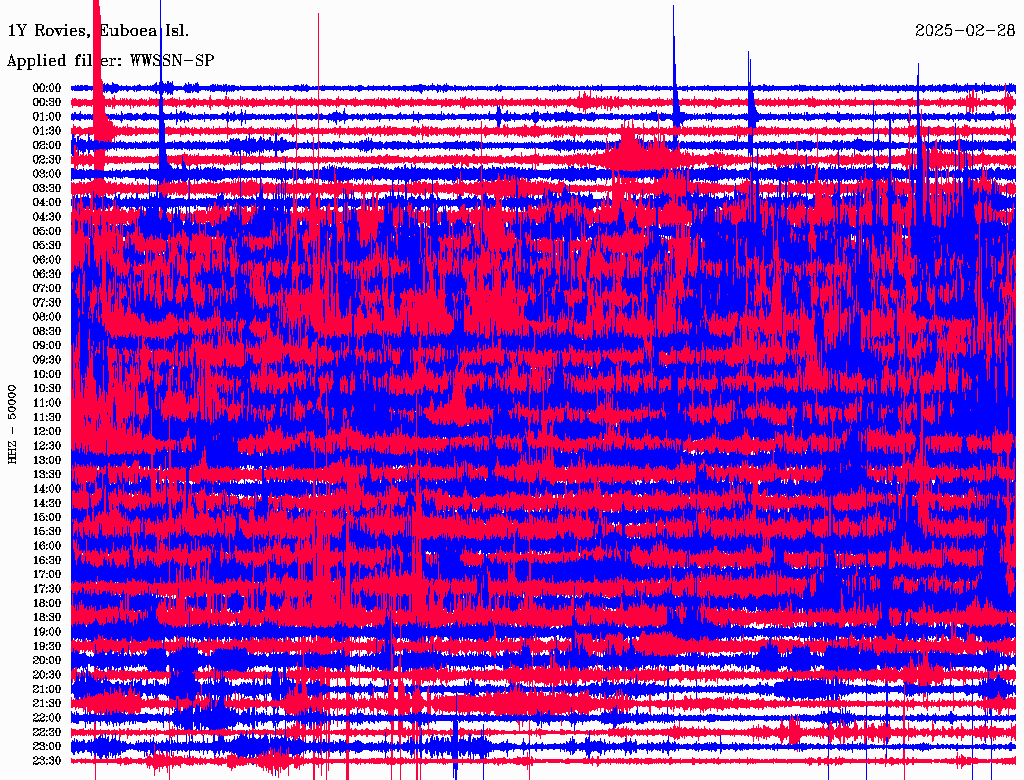Select the 12:00 time label
Viewport: 1024px width, 780px height.
coord(47,432)
